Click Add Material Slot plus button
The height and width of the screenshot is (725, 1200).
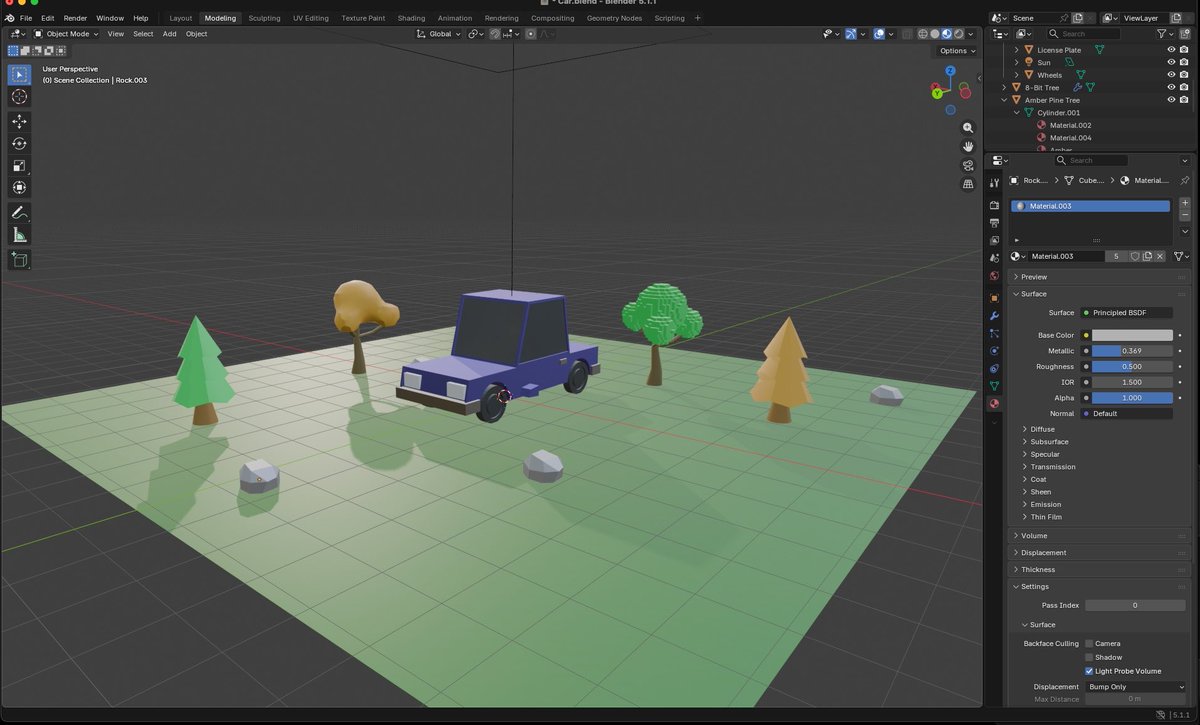[1185, 203]
